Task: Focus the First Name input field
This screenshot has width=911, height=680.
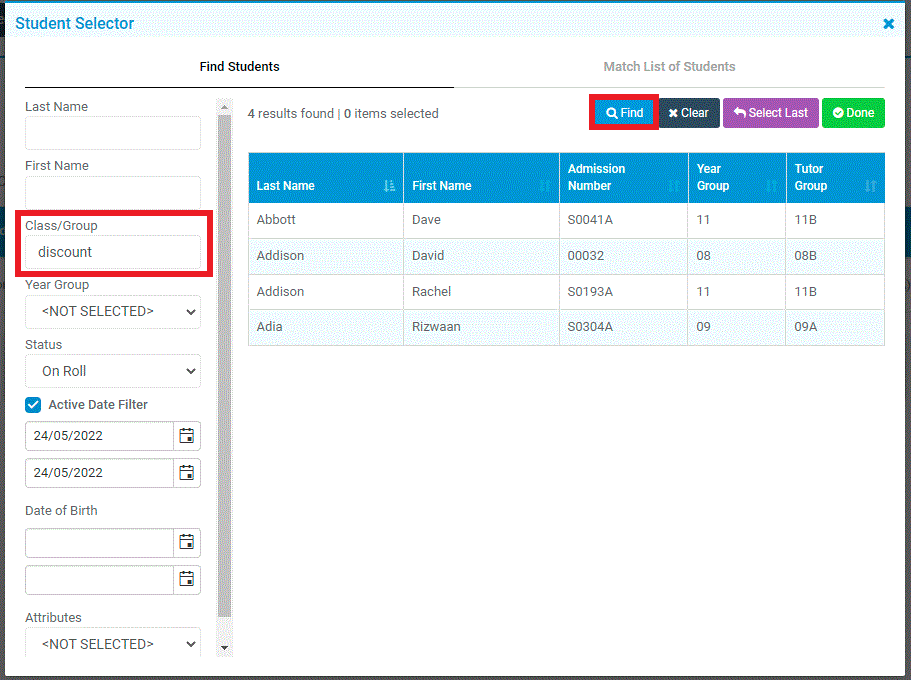Action: point(113,192)
